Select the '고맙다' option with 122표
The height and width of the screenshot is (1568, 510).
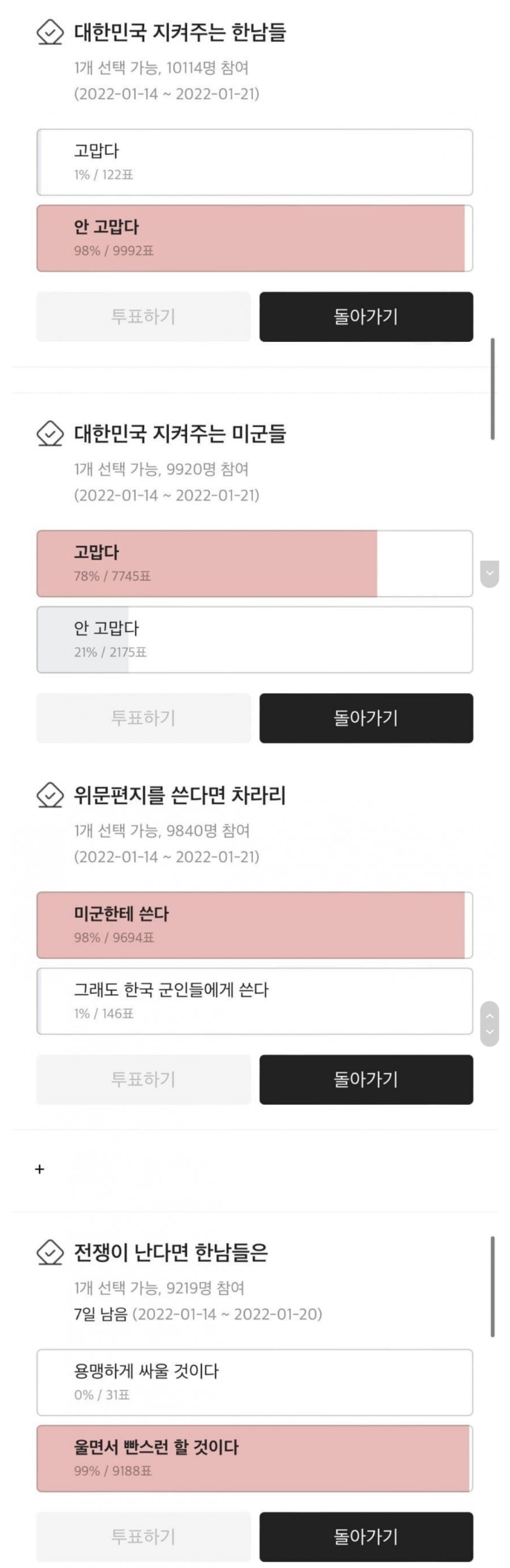254,162
